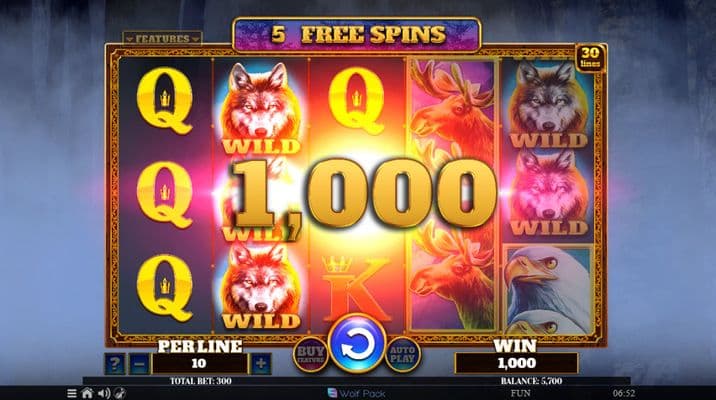Viewport: 716px width, 400px height.
Task: Start Auto Play
Action: click(x=403, y=355)
